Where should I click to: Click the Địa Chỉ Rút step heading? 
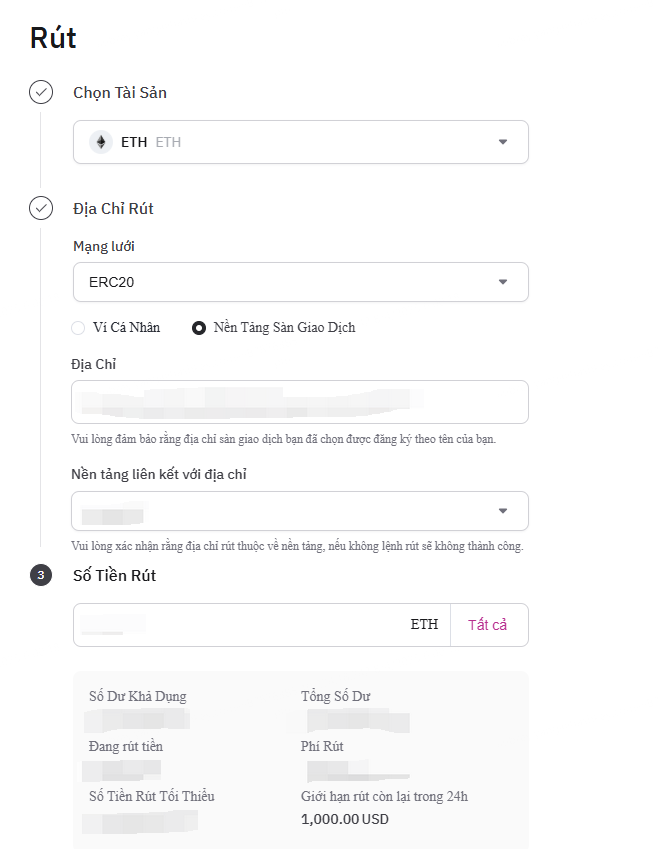click(x=113, y=209)
